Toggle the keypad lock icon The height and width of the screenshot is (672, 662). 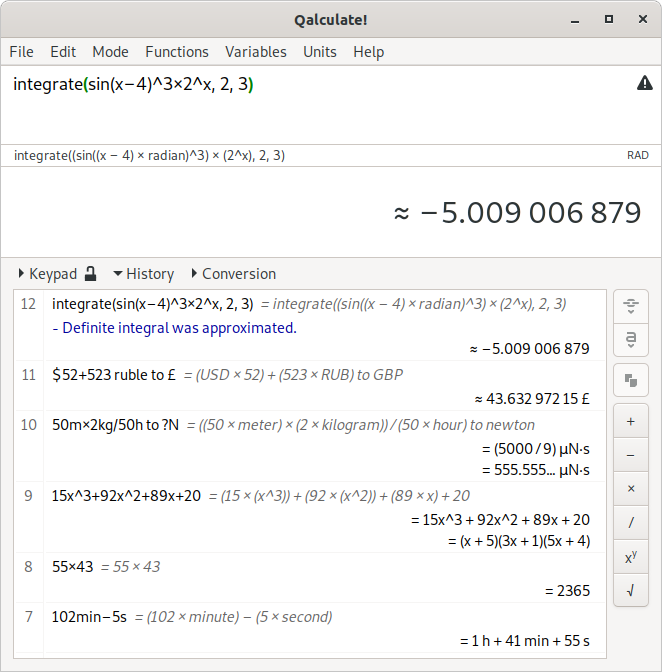point(91,273)
